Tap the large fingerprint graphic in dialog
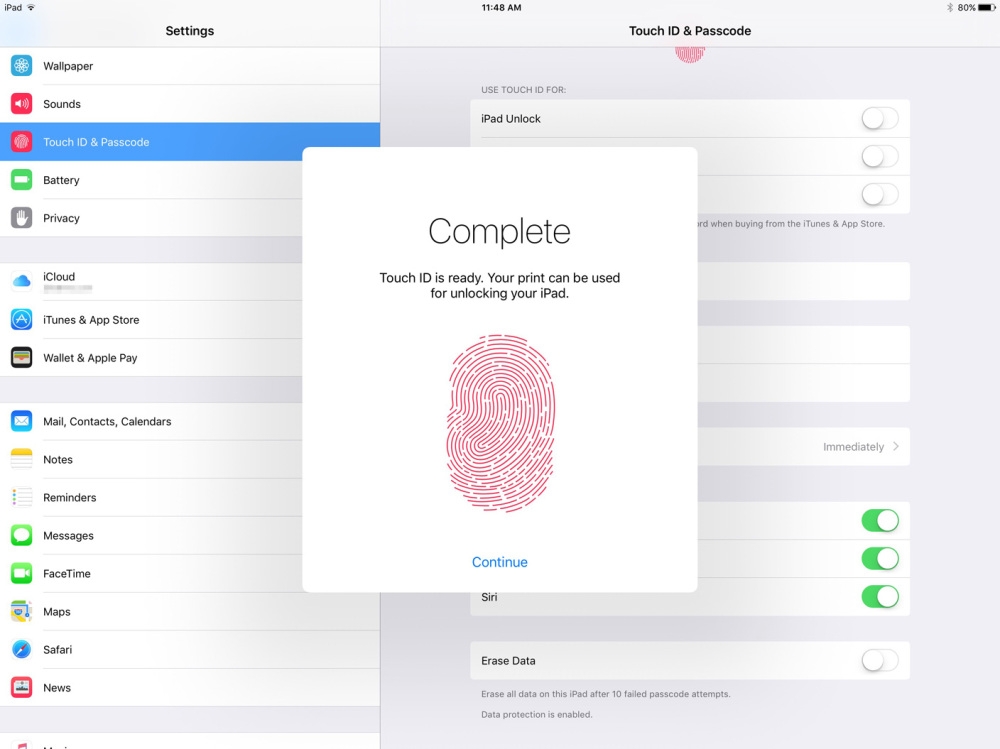The height and width of the screenshot is (749, 1000). point(500,423)
